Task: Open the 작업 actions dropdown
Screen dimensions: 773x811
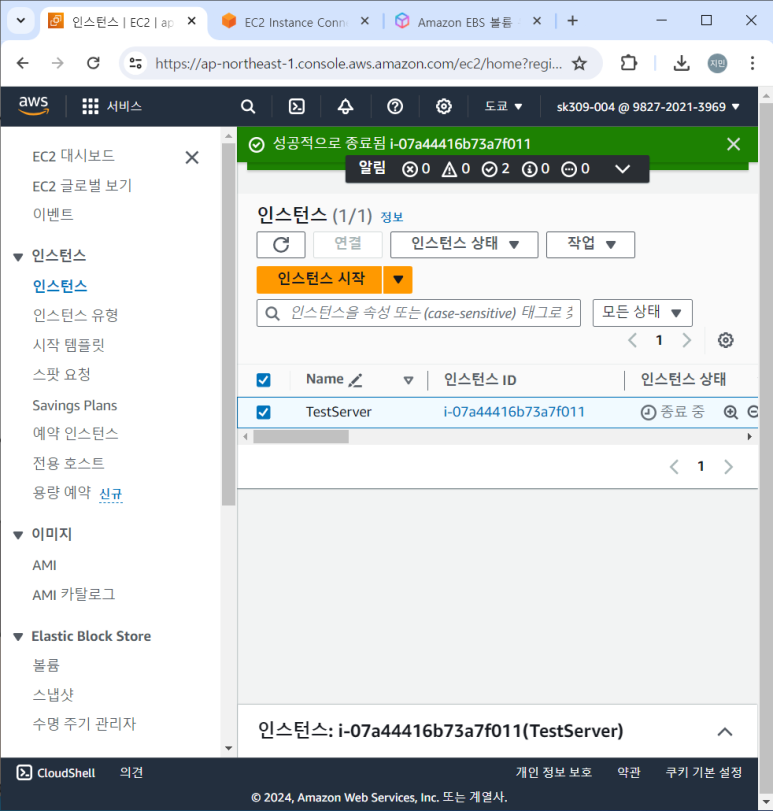Action: click(590, 245)
